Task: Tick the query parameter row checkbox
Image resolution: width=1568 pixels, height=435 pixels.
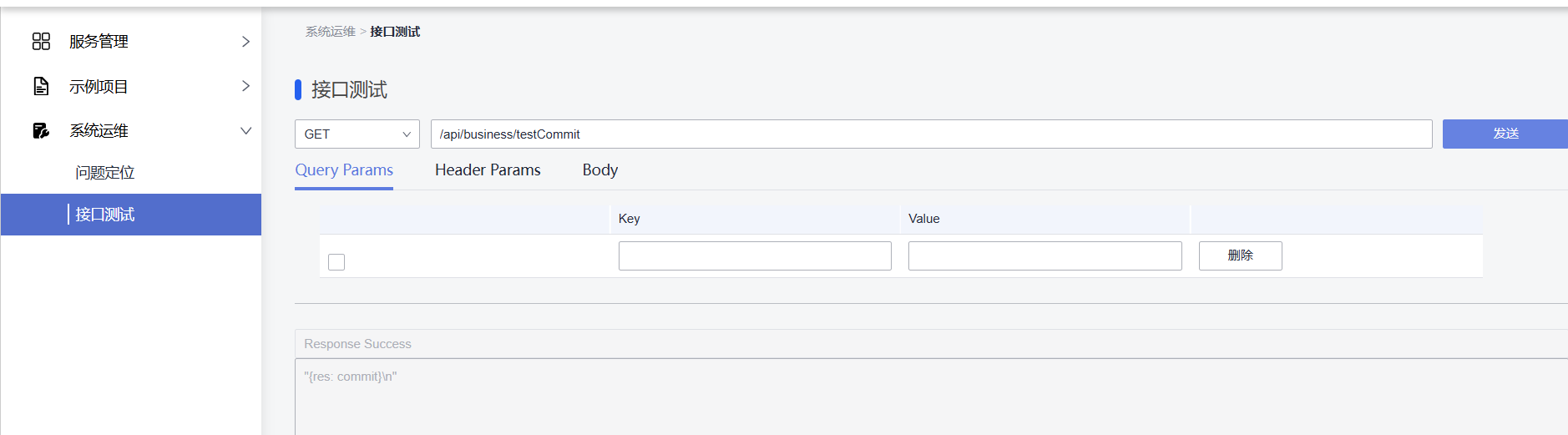Action: coord(336,262)
